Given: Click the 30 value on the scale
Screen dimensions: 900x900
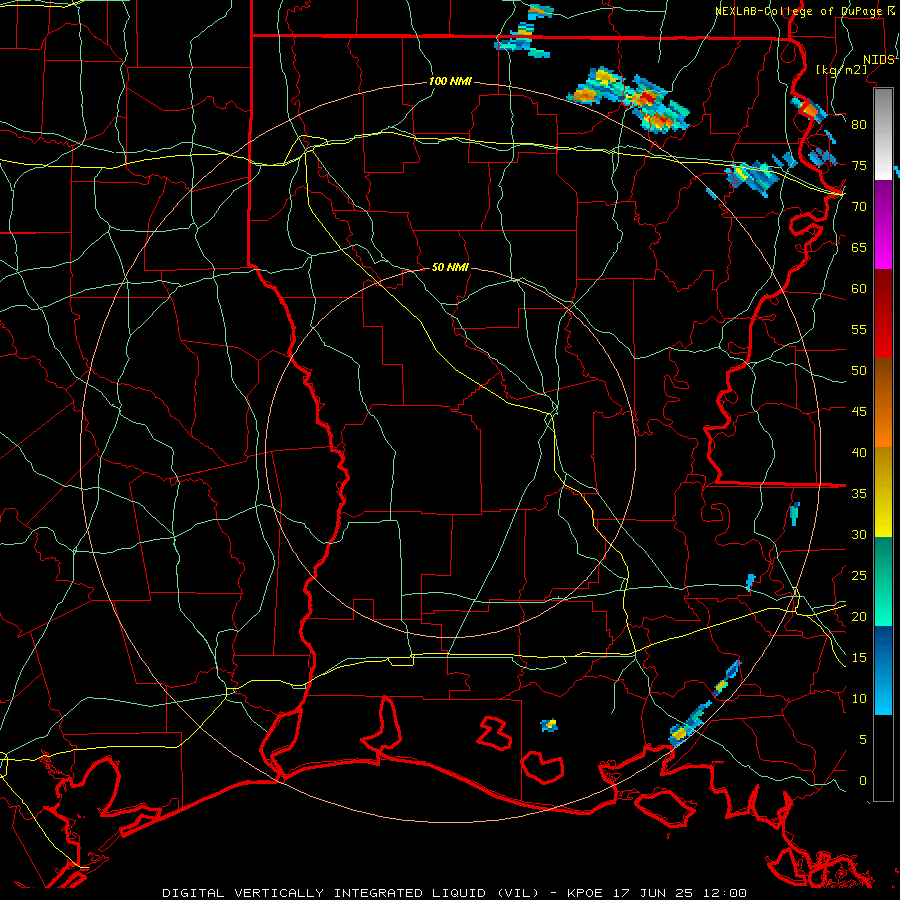Looking at the screenshot, I should click(859, 534).
